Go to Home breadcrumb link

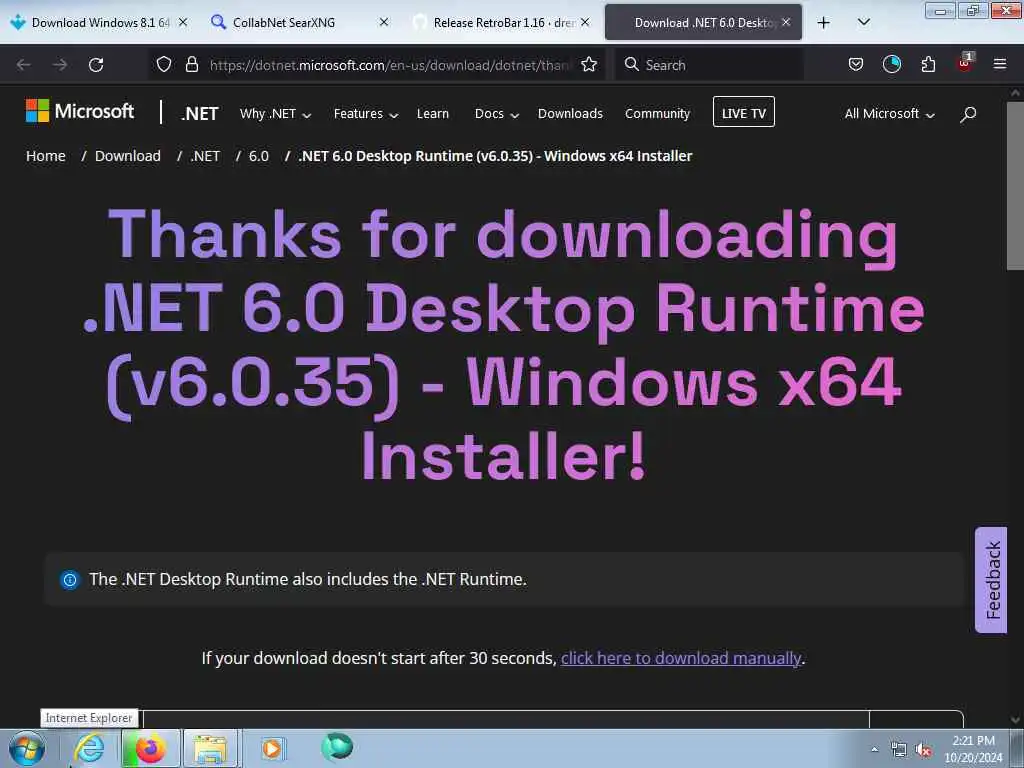pyautogui.click(x=46, y=156)
